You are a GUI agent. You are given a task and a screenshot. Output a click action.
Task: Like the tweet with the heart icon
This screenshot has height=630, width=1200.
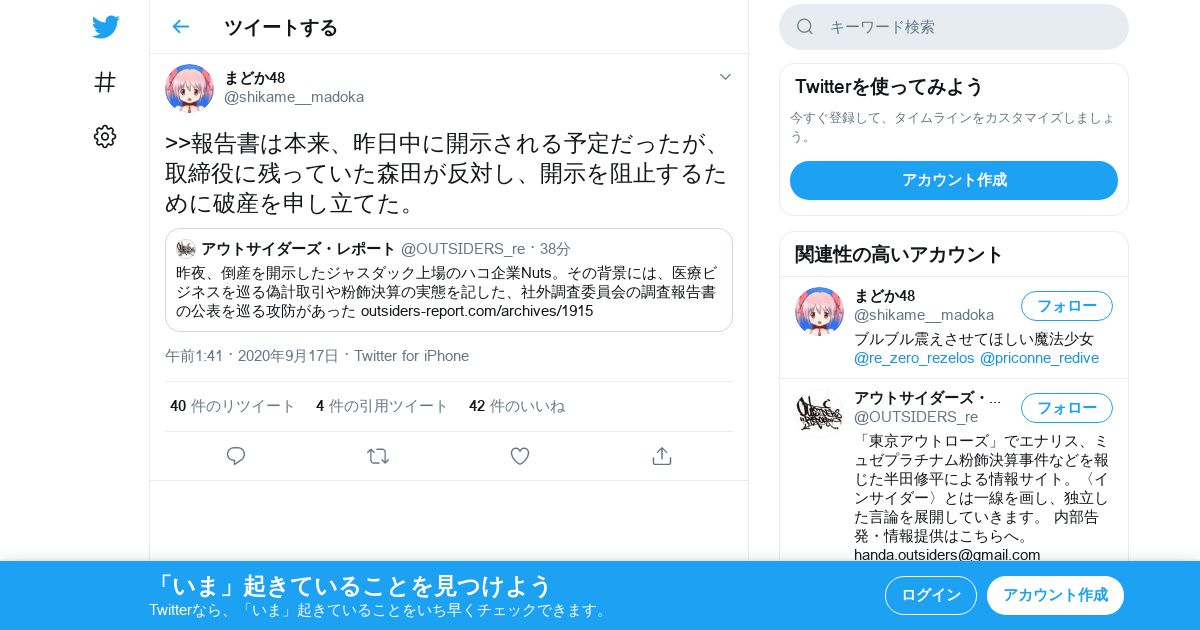[x=520, y=456]
